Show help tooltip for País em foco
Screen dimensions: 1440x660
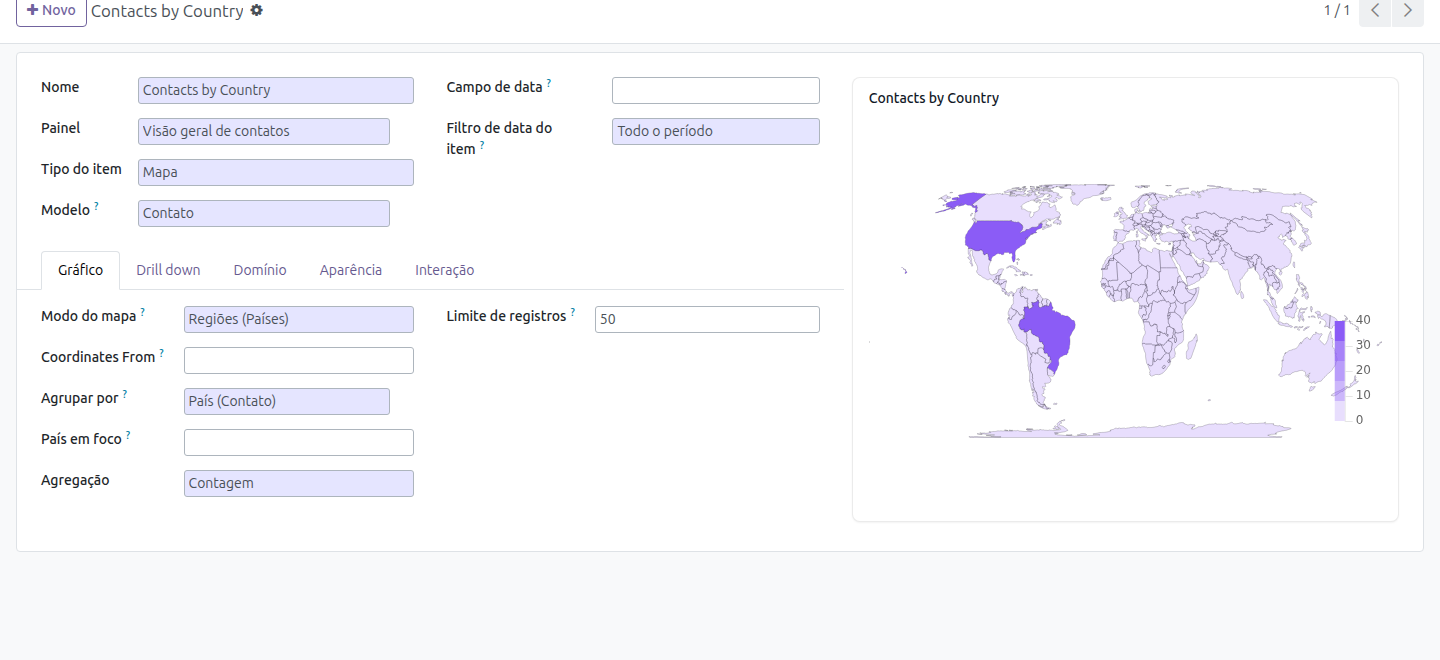tap(128, 435)
